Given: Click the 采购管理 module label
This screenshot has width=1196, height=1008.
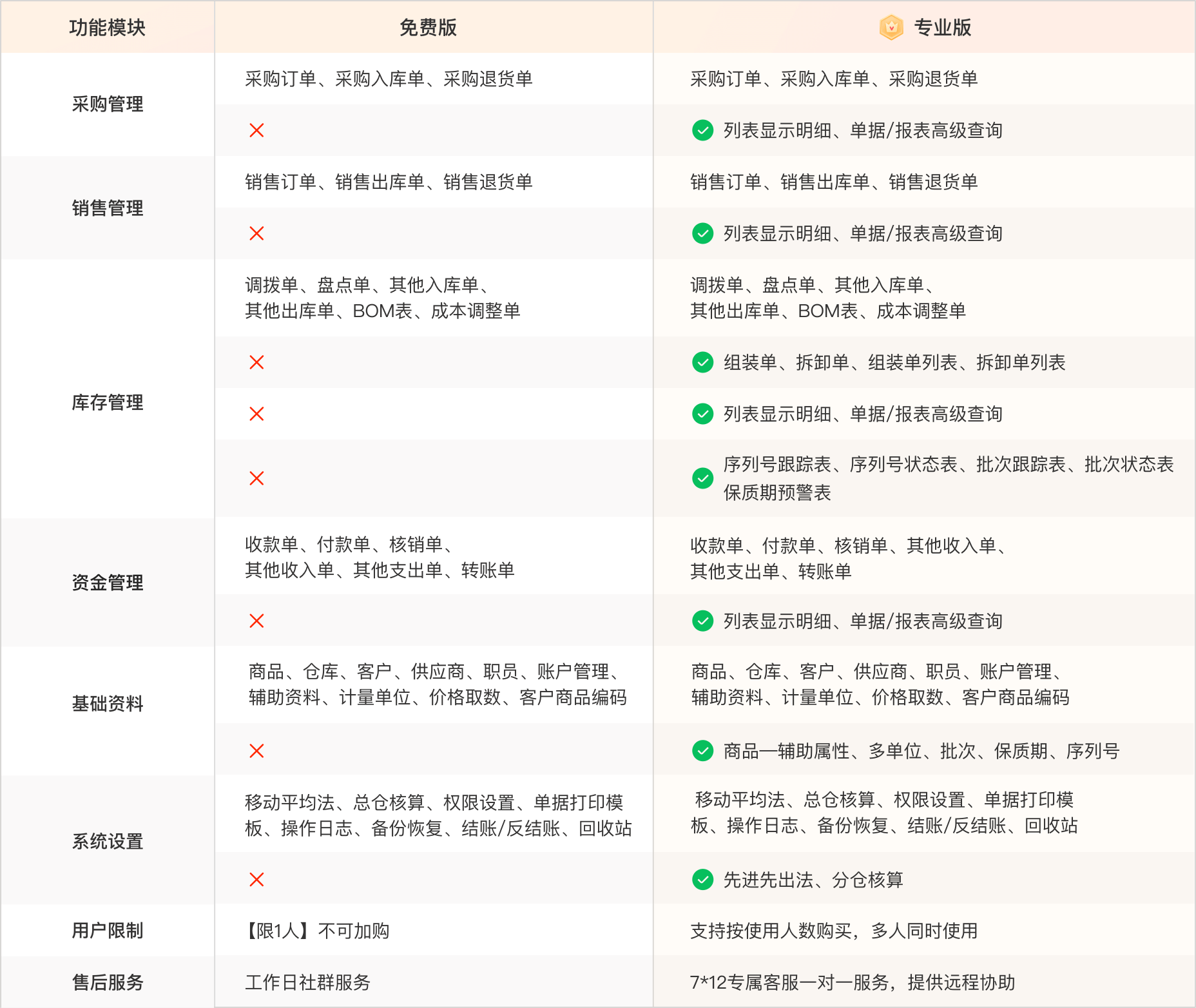Looking at the screenshot, I should 107,104.
